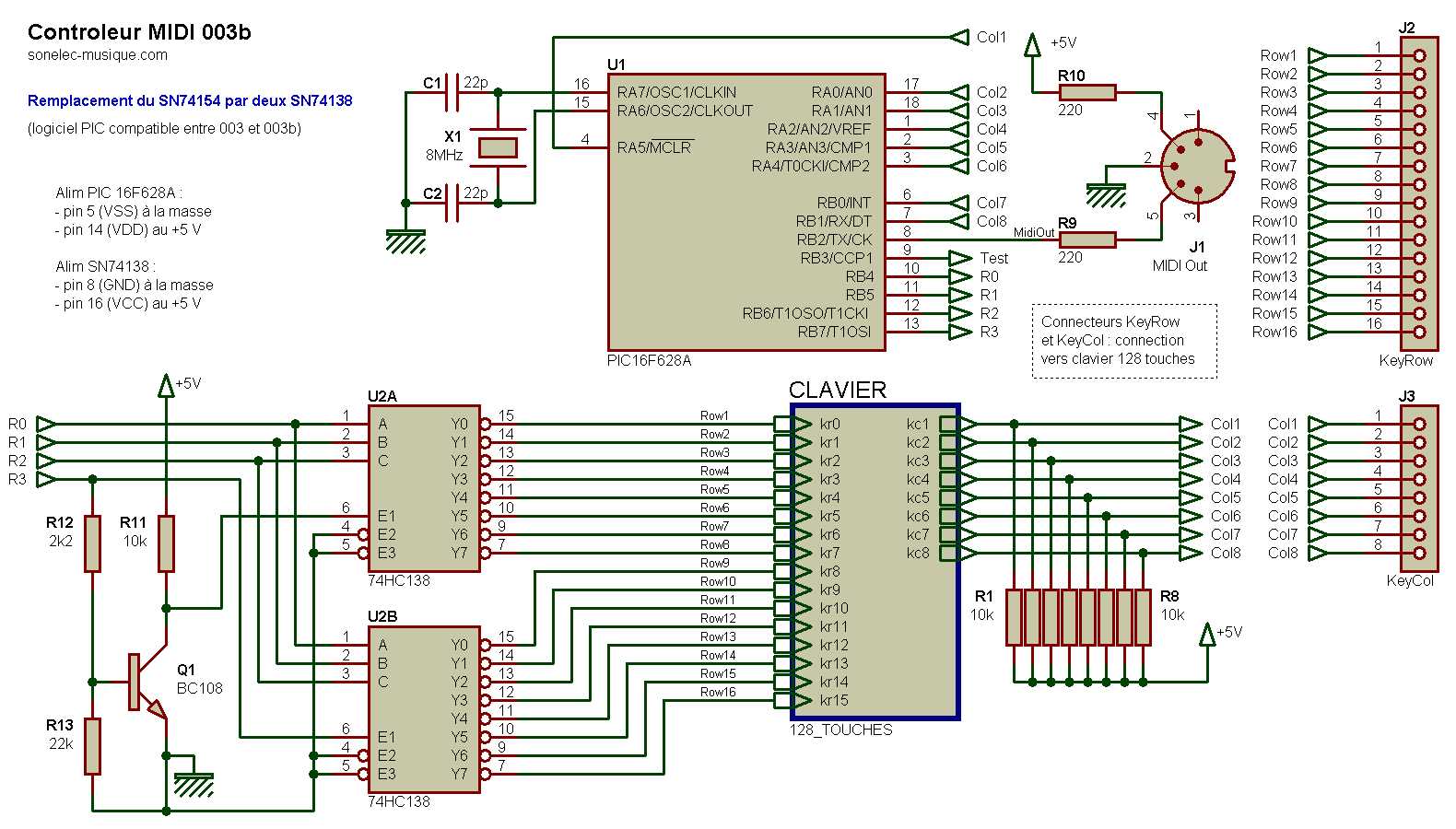Click the 'Alim PIC 16F628A :' note

tap(119, 193)
